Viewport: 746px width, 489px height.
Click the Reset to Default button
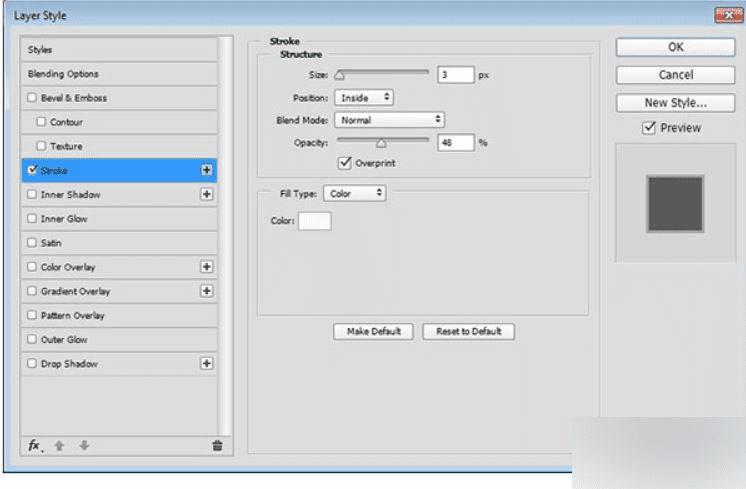pyautogui.click(x=468, y=331)
